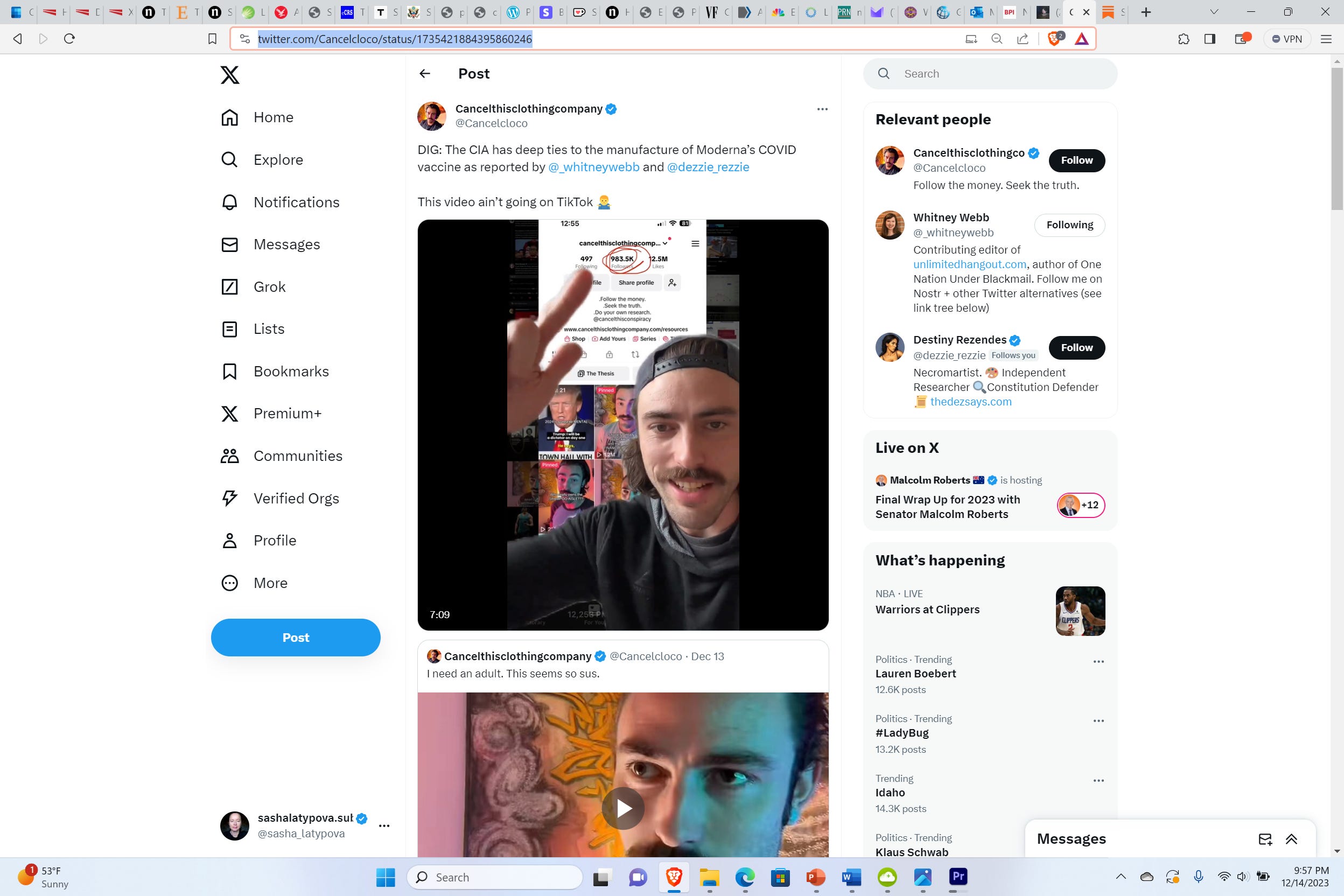Click the back arrow beside Post
1344x896 pixels.
(424, 74)
